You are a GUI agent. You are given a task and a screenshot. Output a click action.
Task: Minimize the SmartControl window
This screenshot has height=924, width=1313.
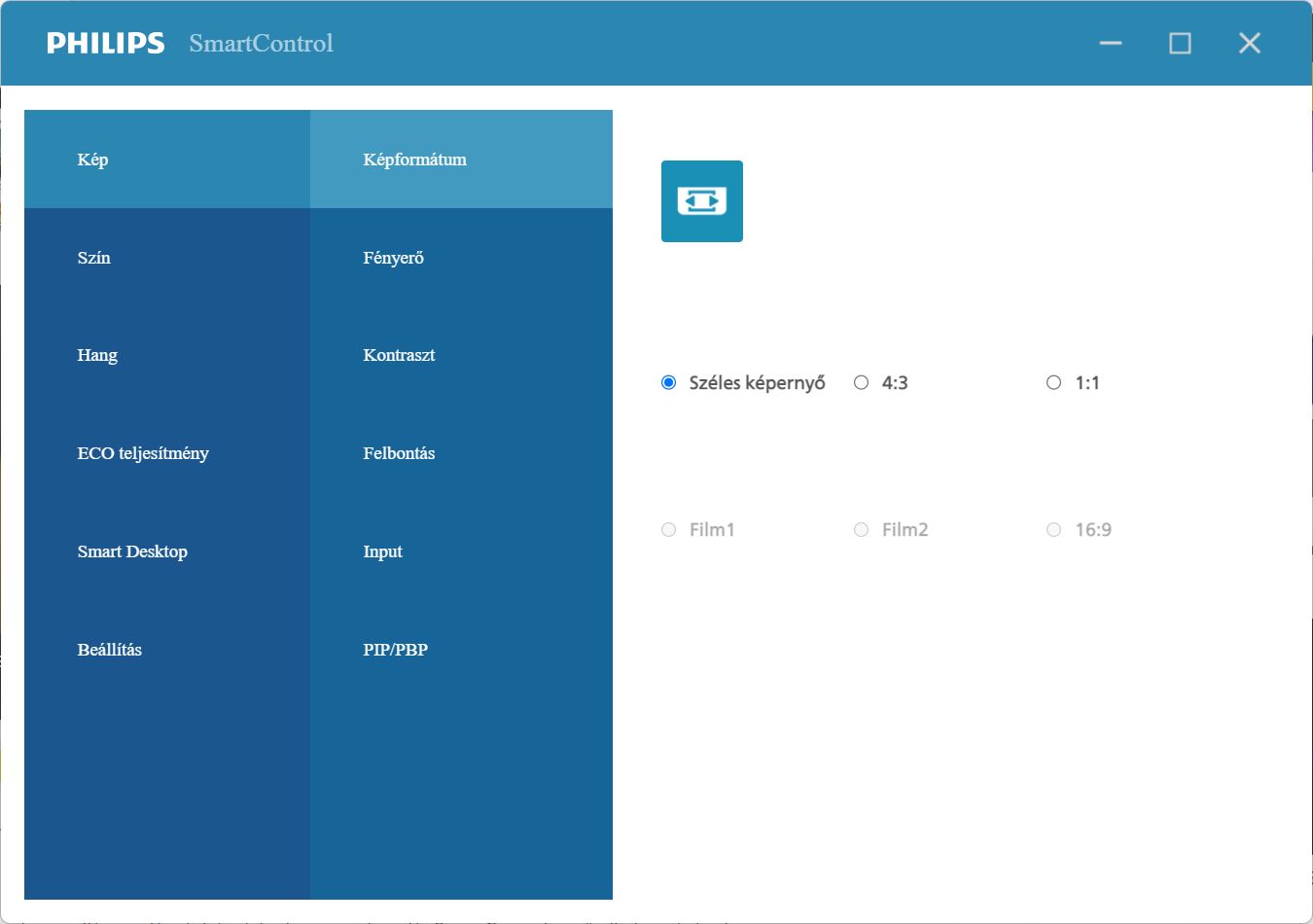(x=1111, y=43)
